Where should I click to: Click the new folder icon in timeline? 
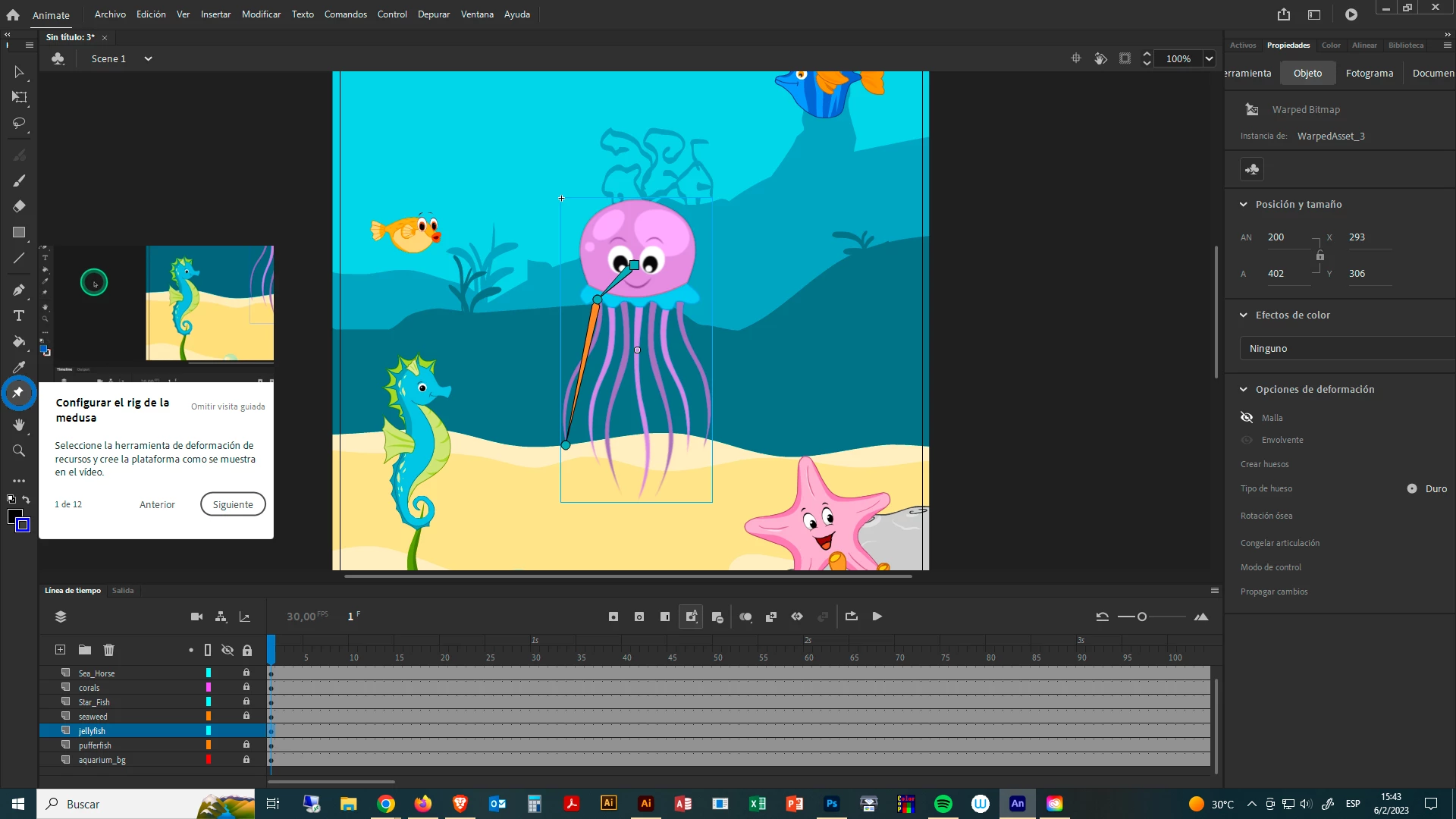(85, 650)
